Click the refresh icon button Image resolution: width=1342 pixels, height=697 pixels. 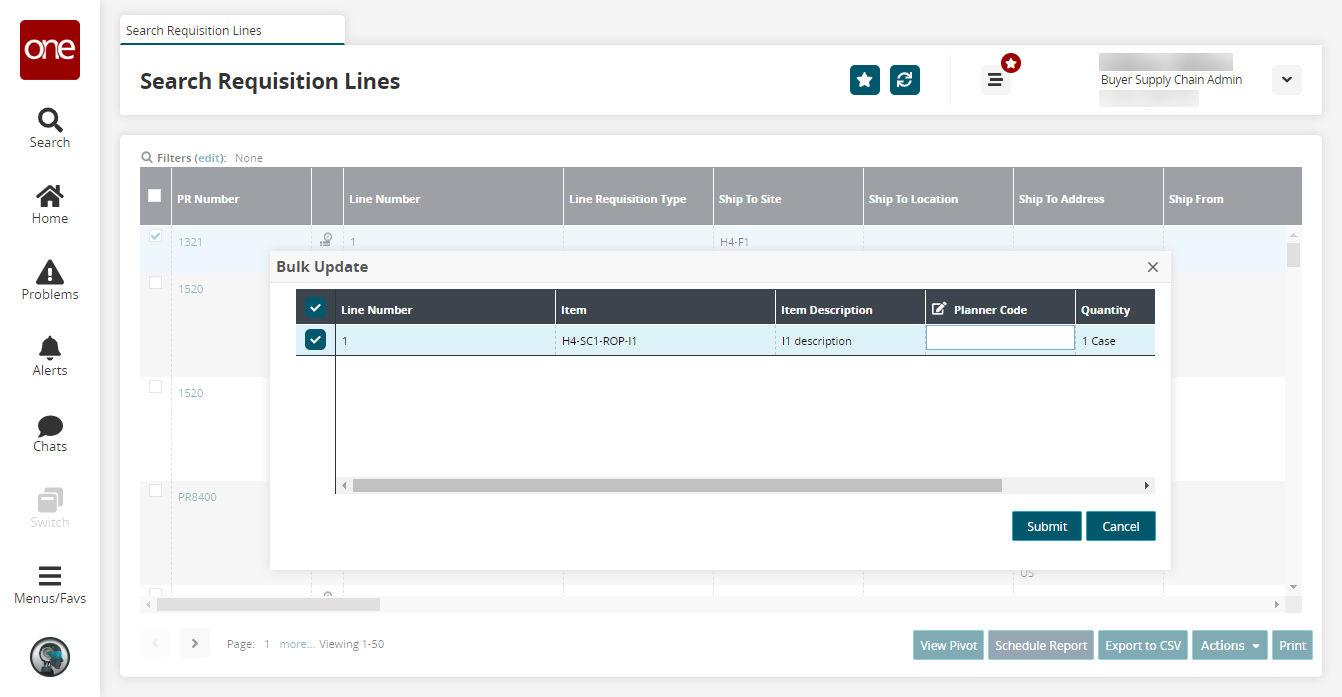coord(905,80)
